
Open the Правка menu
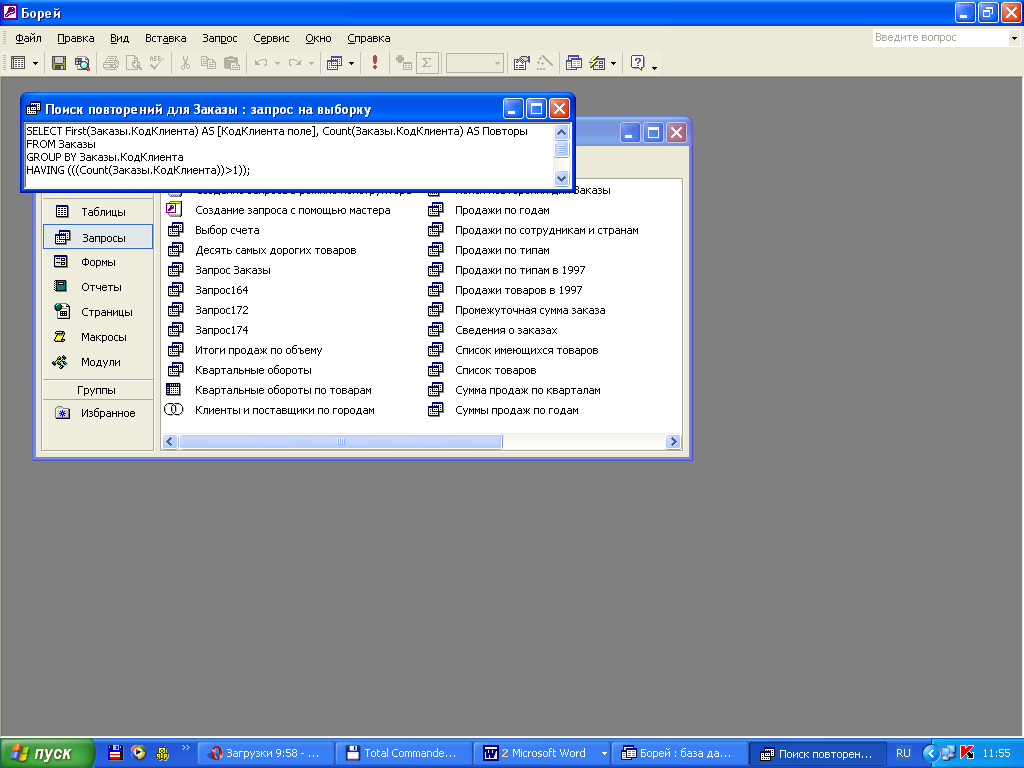pyautogui.click(x=76, y=39)
